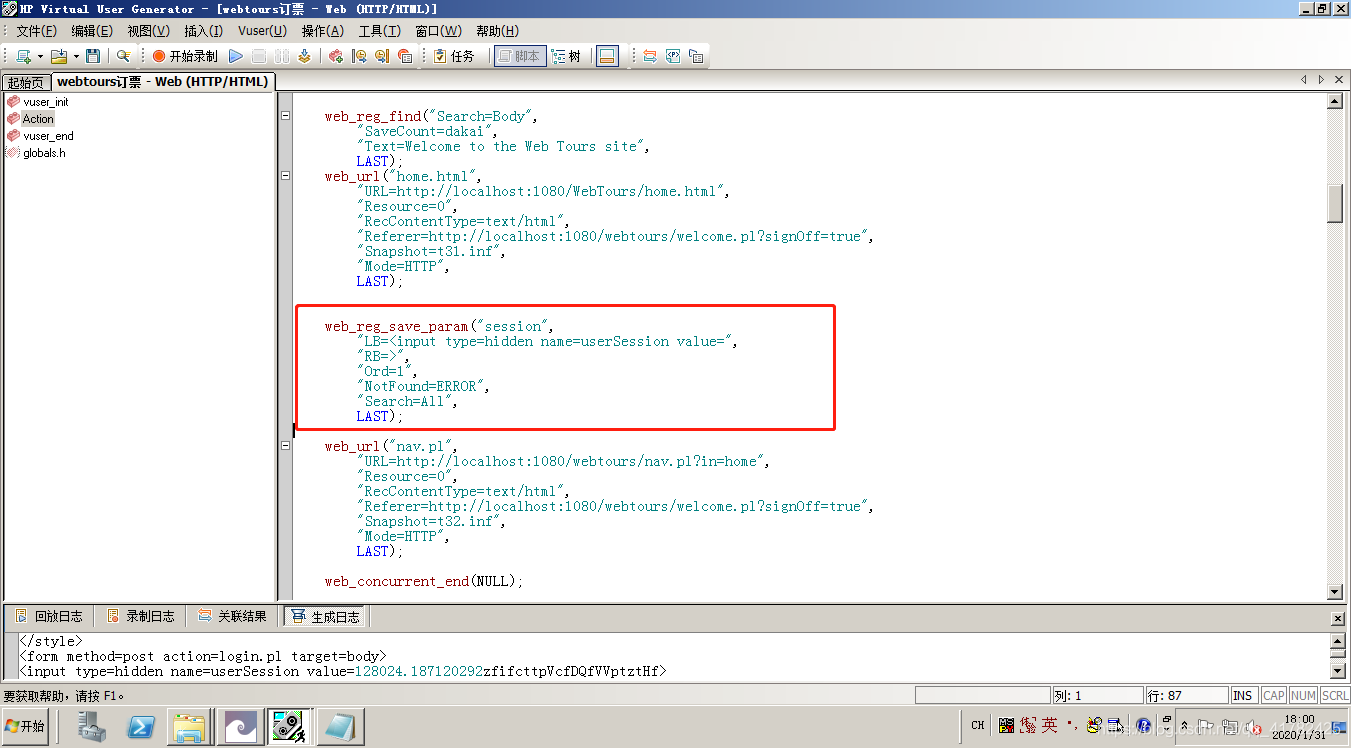Screen dimensions: 1351x748
Task: Open the 操作(A) menu
Action: tap(322, 31)
